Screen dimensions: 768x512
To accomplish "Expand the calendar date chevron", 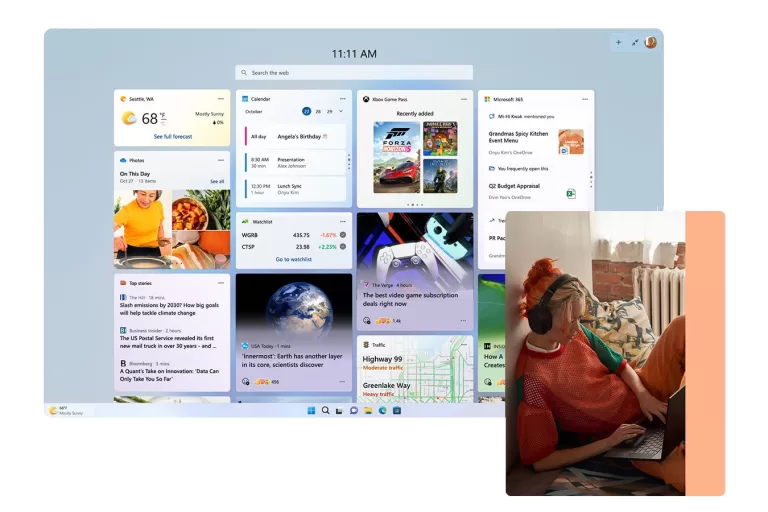I will (x=341, y=112).
